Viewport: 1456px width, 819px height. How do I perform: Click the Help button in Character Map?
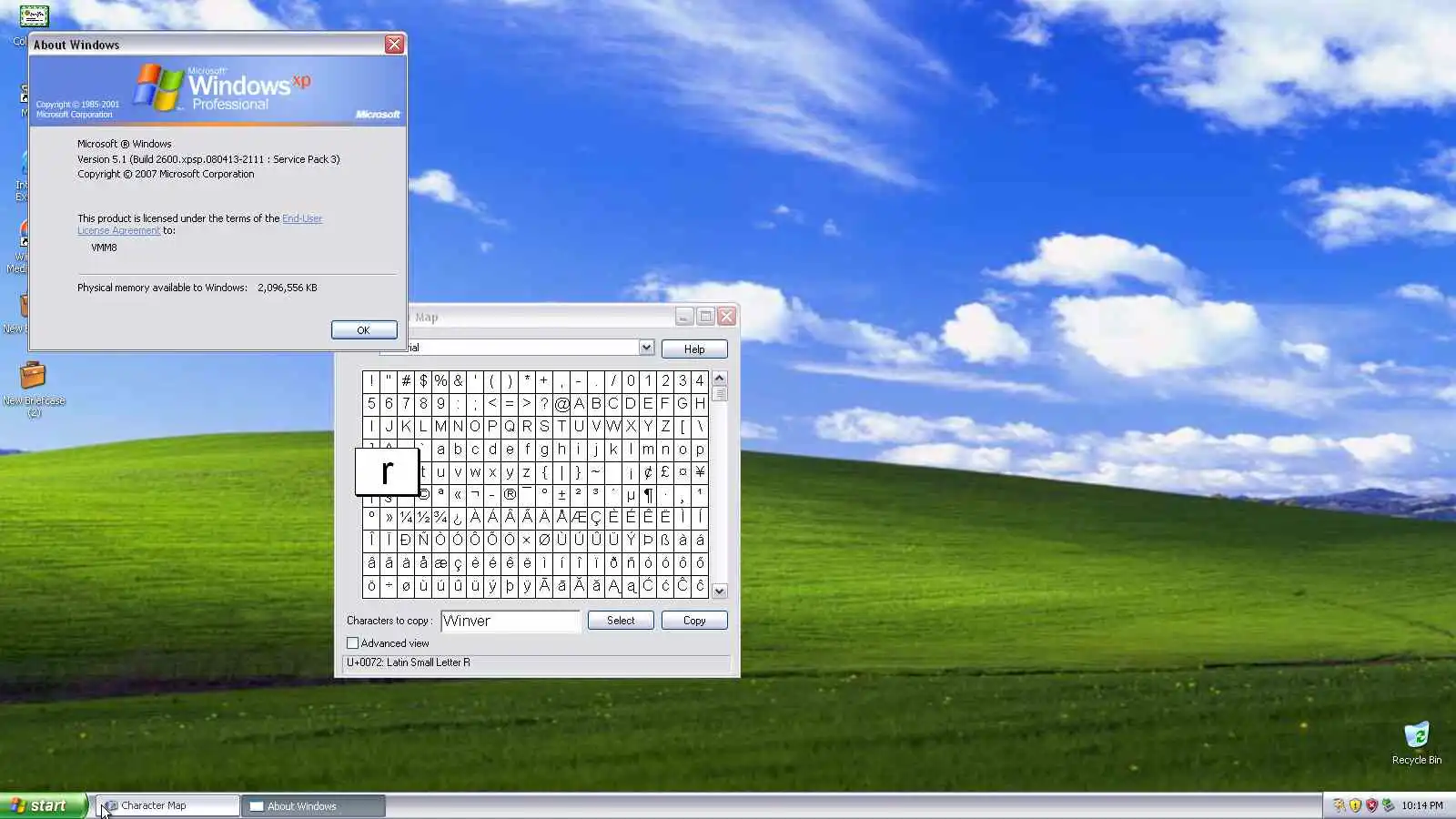coord(694,349)
